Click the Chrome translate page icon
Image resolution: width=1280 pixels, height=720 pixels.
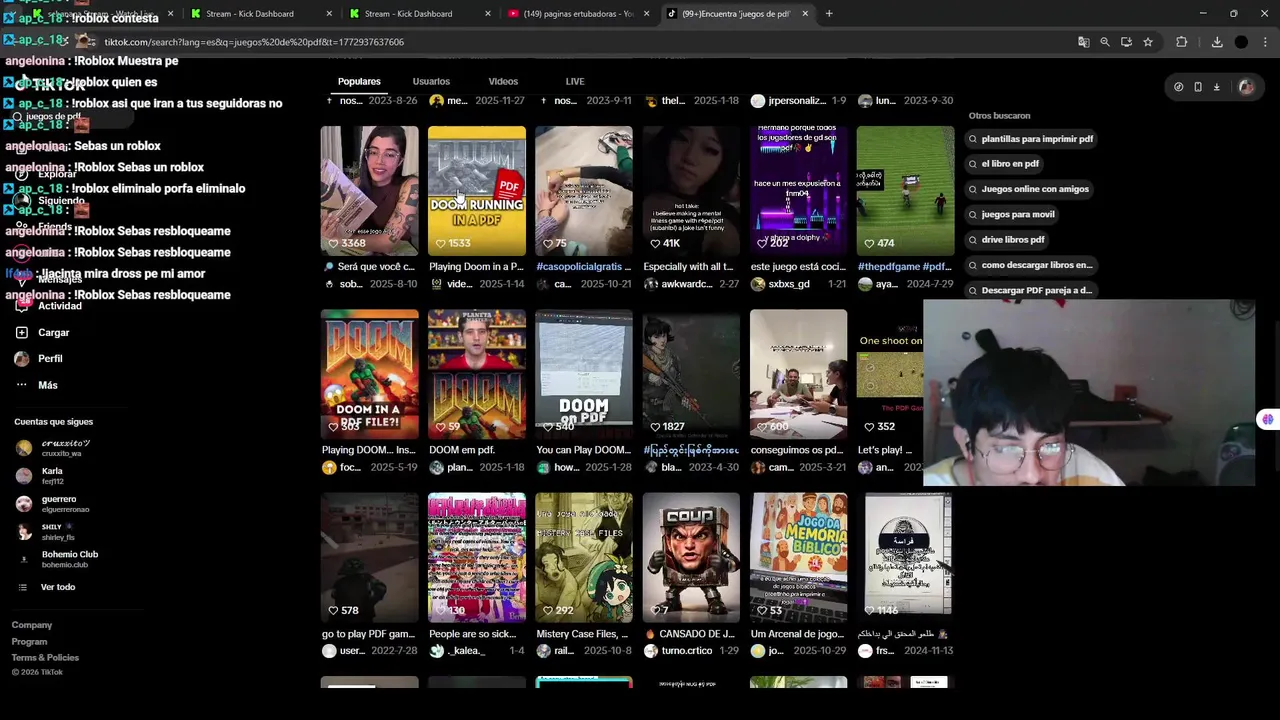pos(1083,42)
